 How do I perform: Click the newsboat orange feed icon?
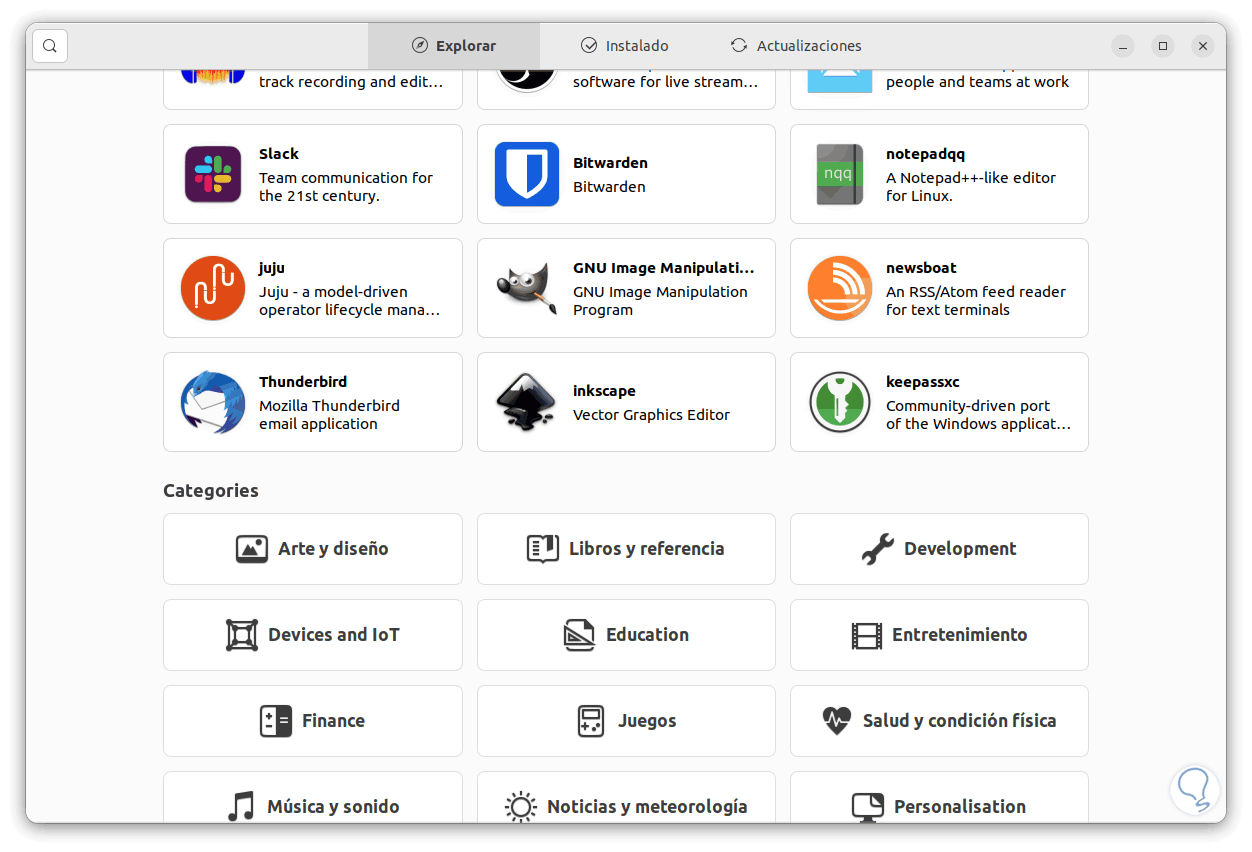[840, 288]
